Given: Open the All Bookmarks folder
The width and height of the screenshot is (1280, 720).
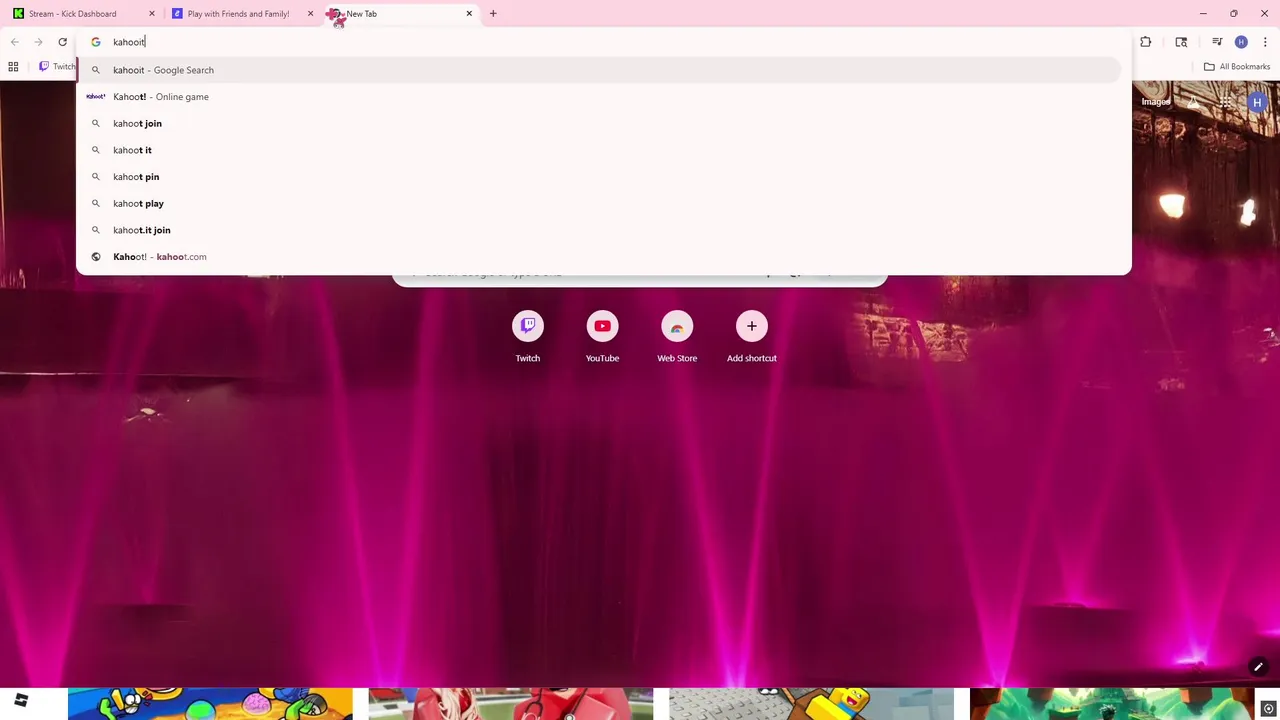Looking at the screenshot, I should pyautogui.click(x=1237, y=67).
